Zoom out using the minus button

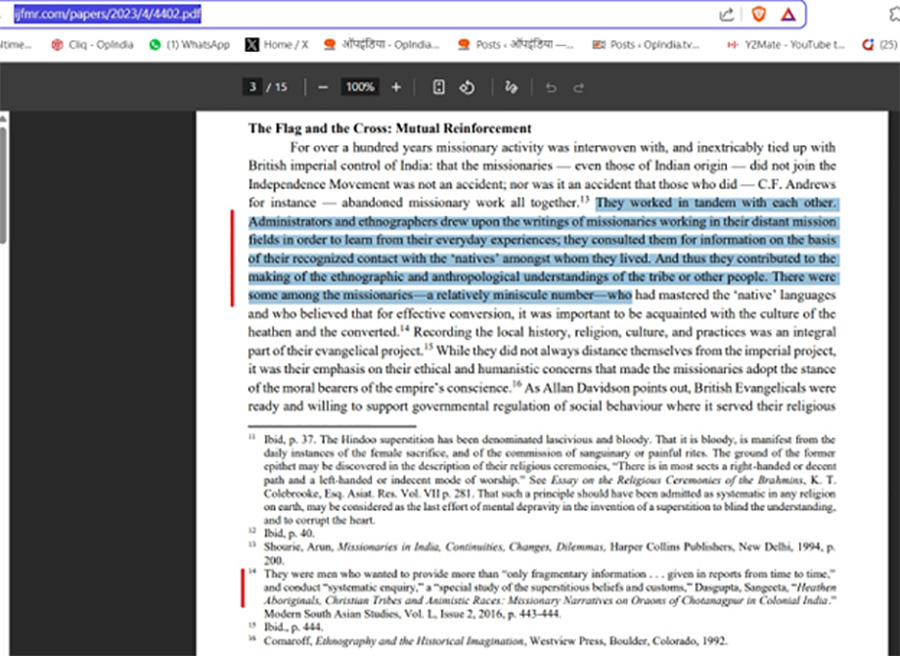323,88
